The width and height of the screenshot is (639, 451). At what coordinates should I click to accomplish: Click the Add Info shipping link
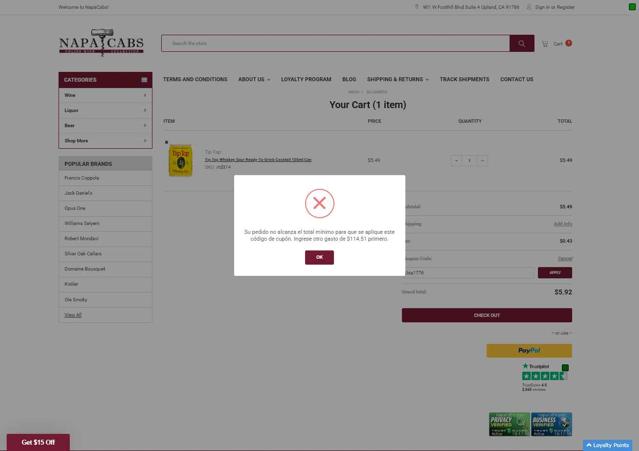pyautogui.click(x=563, y=224)
